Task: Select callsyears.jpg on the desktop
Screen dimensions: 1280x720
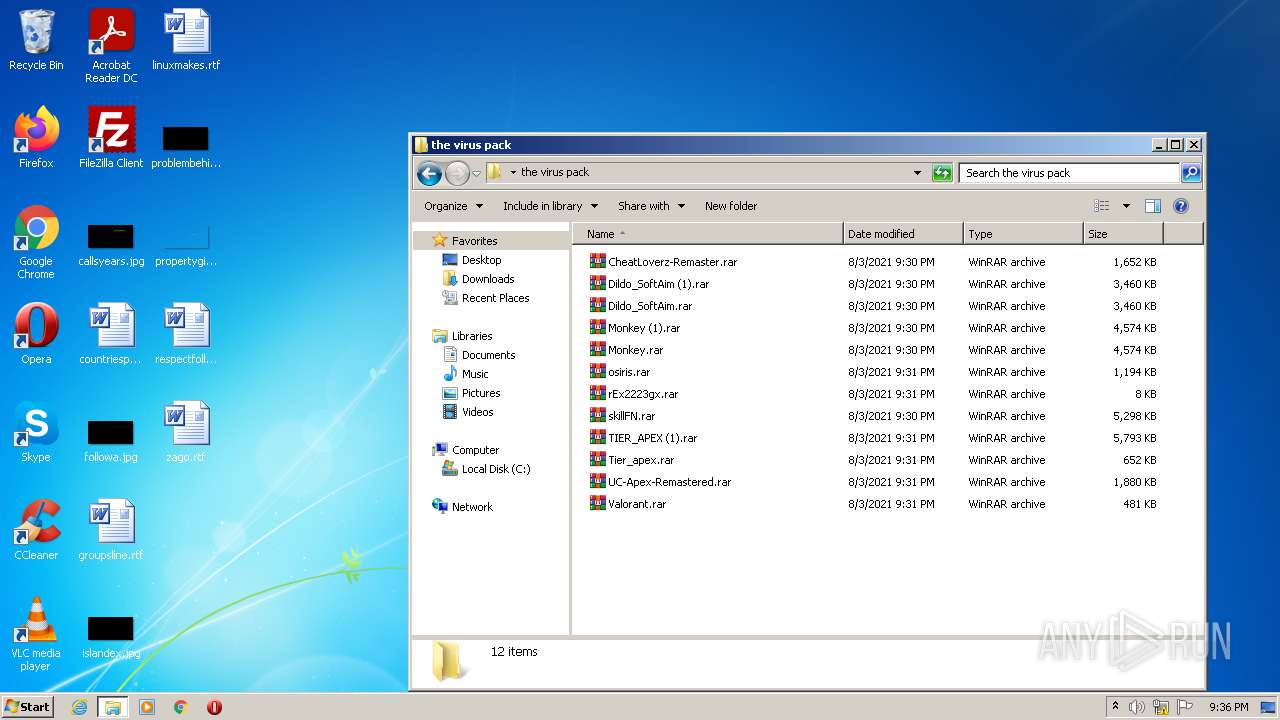Action: pyautogui.click(x=111, y=246)
